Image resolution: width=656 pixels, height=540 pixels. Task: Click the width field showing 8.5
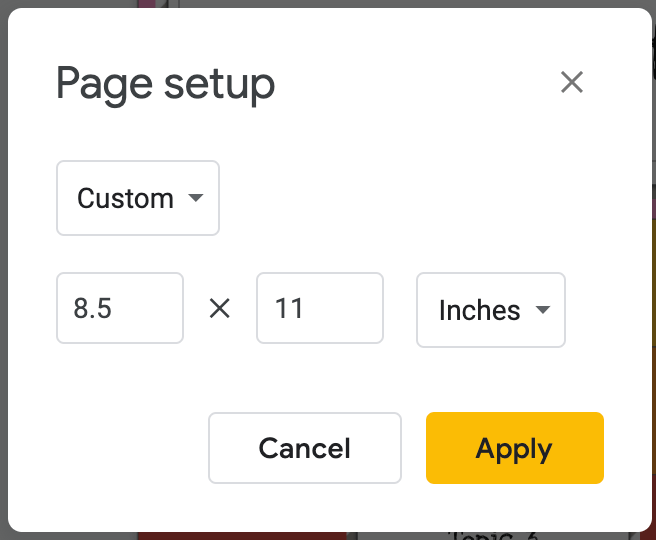pyautogui.click(x=120, y=308)
